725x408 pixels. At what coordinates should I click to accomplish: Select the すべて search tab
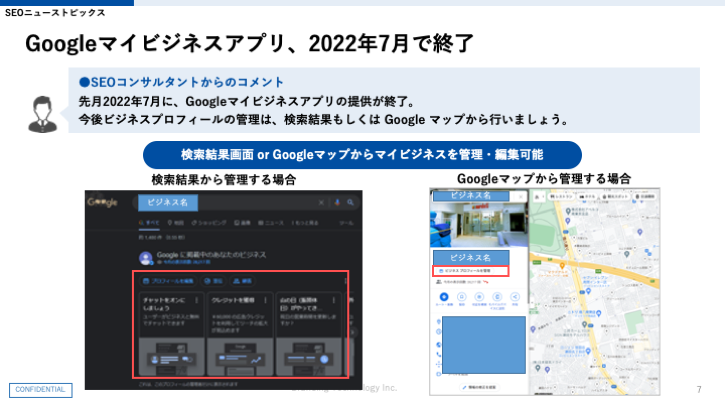(149, 223)
